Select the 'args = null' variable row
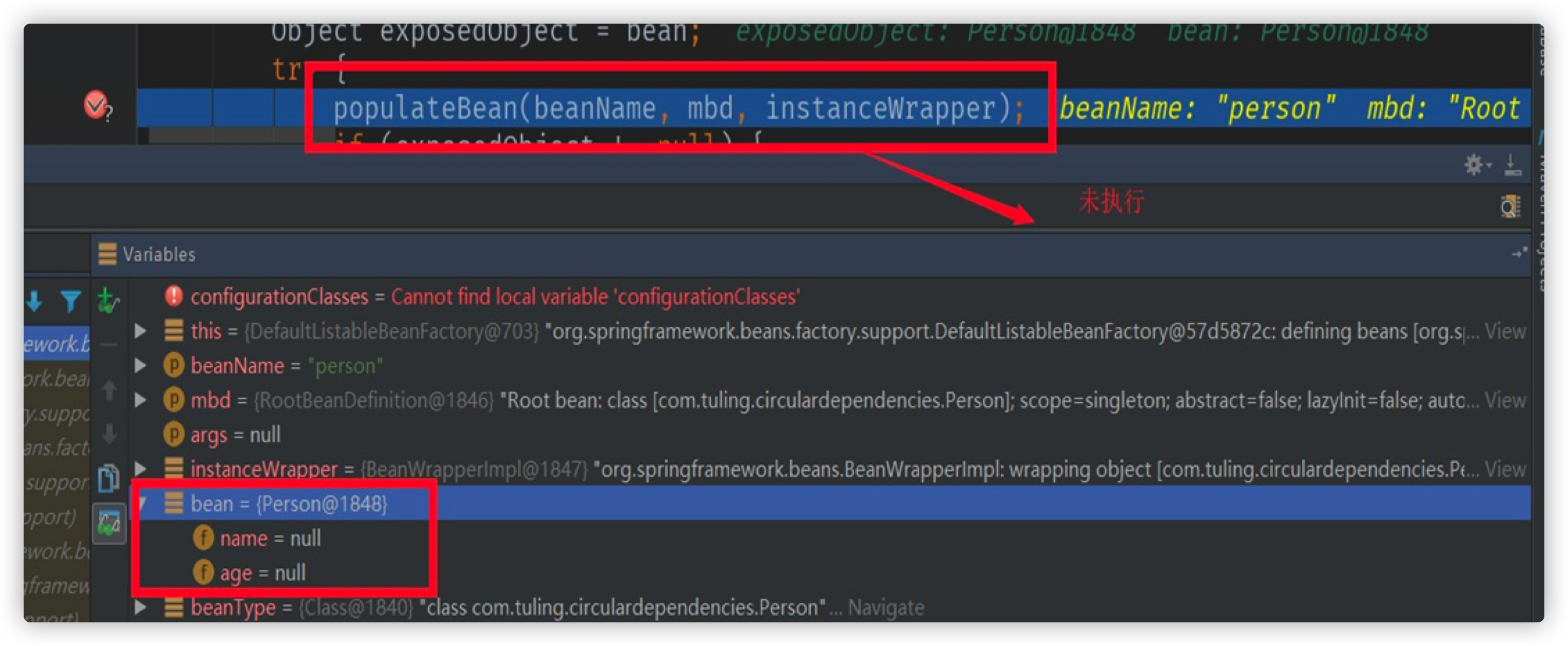The width and height of the screenshot is (1568, 646). click(829, 434)
